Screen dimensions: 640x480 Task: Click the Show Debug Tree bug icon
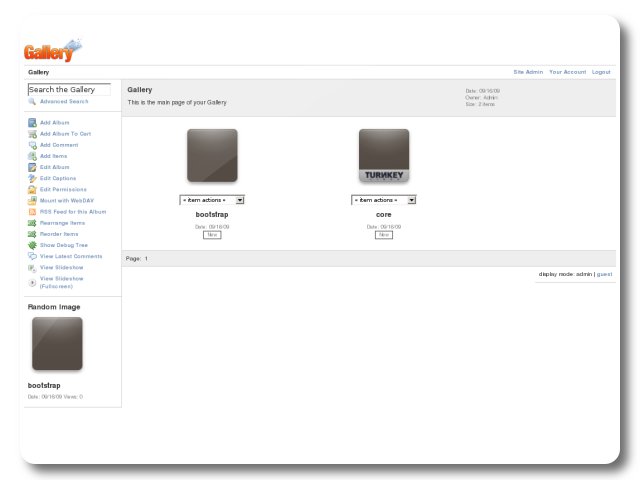click(x=32, y=245)
